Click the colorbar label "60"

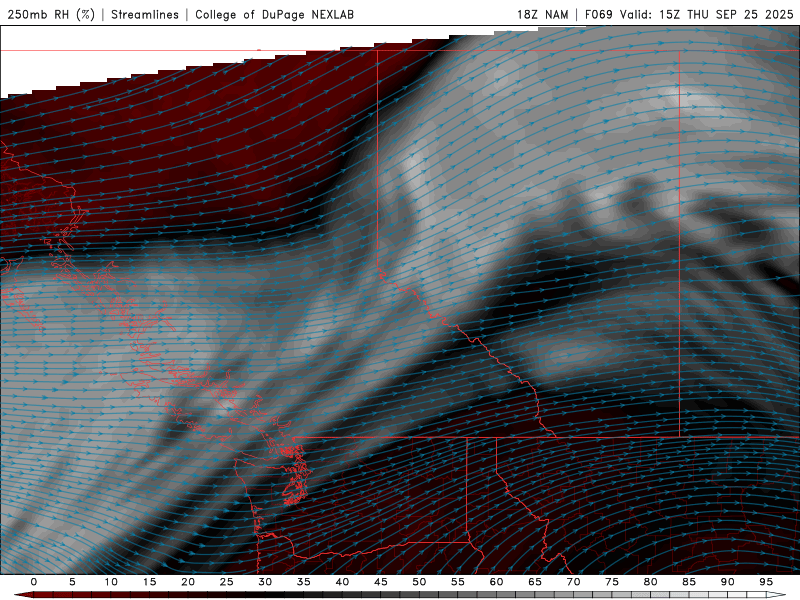(496, 582)
